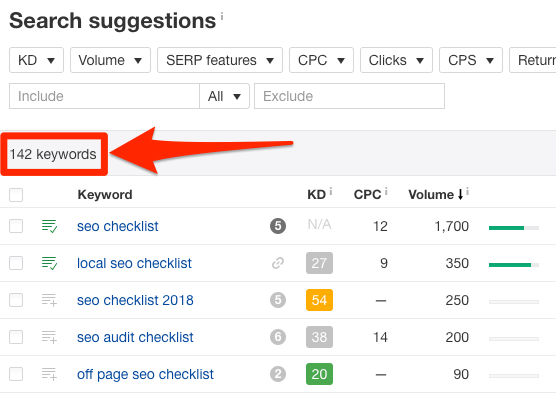Check the box for seo audit checklist row
Viewport: 556px width, 393px height.
coord(16,337)
